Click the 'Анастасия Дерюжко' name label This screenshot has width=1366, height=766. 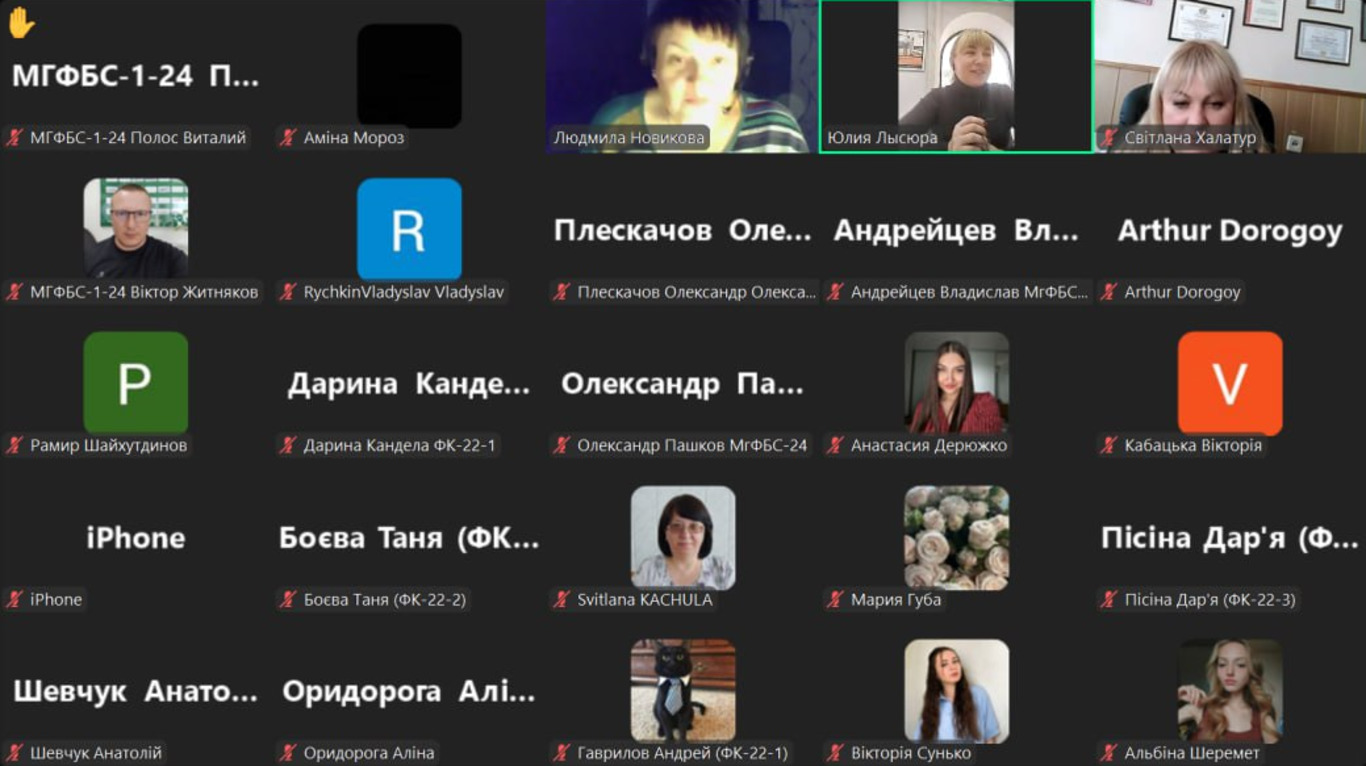[x=929, y=445]
